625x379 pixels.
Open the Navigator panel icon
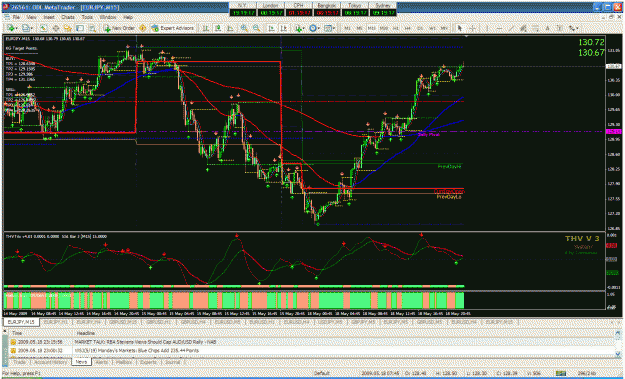68,28
